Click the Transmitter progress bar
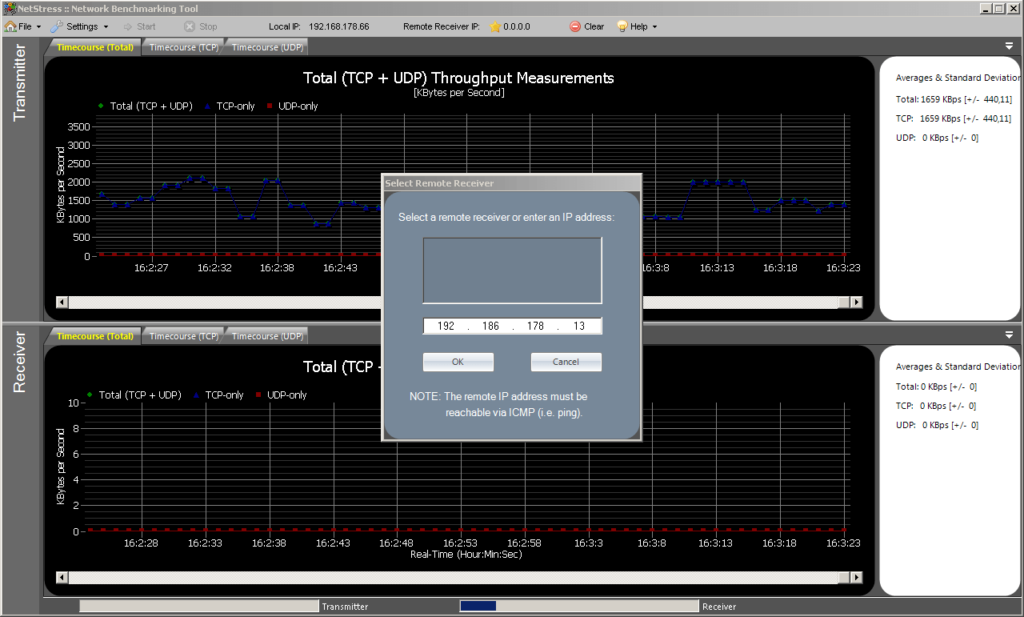Screen dimensions: 1024x617 click(197, 605)
